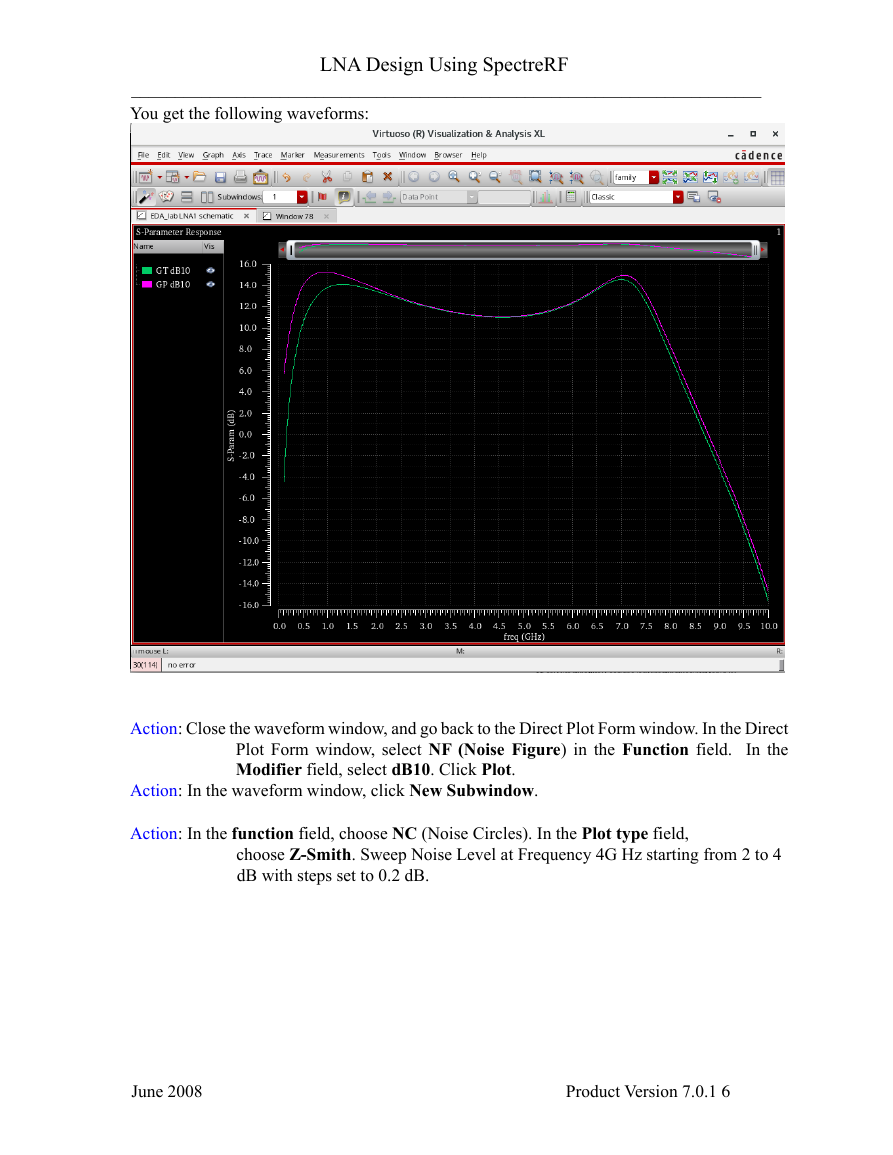Open the Window menu
893x1155 pixels.
click(x=413, y=155)
